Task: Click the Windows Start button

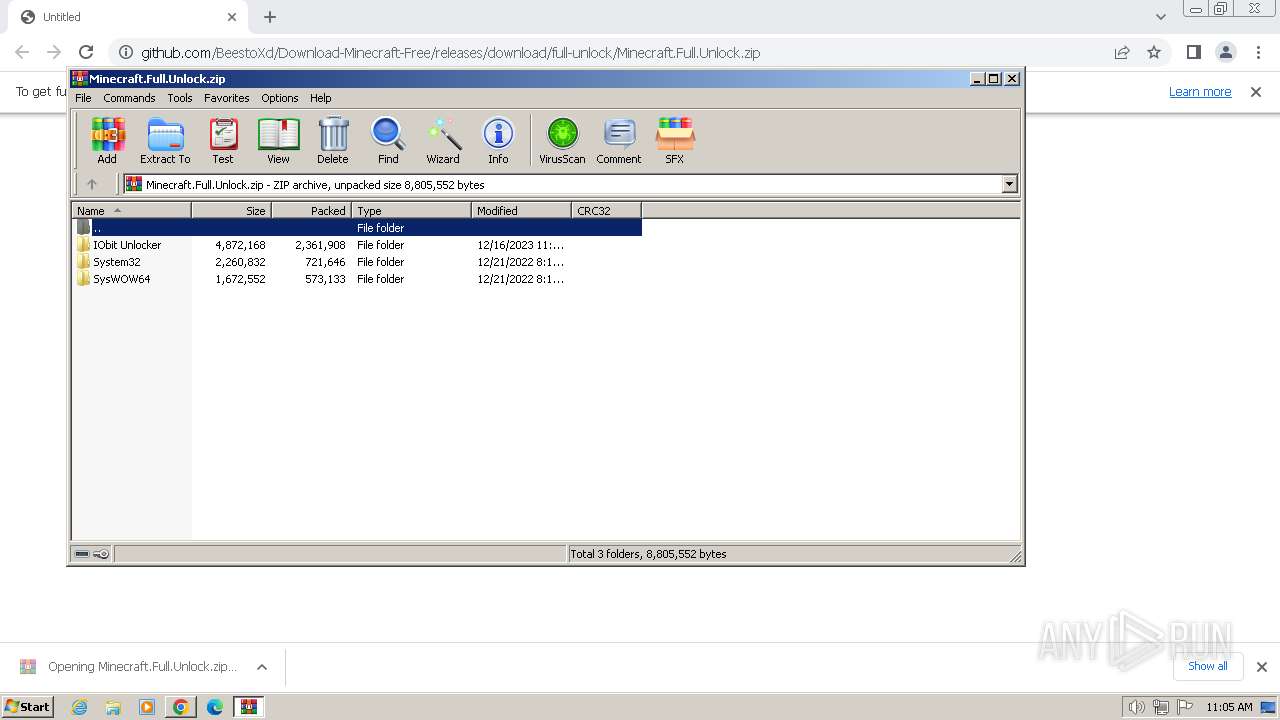Action: (x=28, y=707)
